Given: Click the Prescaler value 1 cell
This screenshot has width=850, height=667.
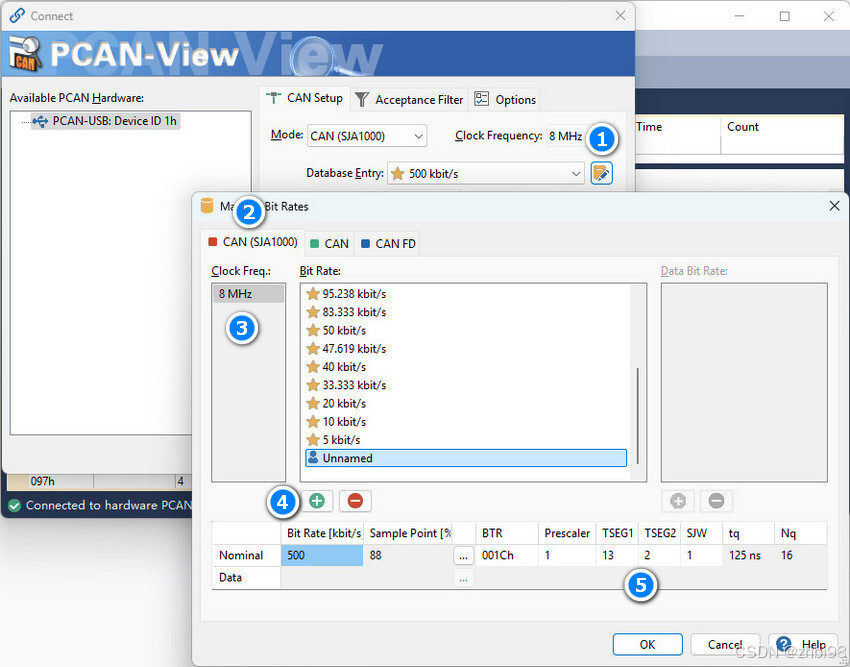Looking at the screenshot, I should tap(567, 555).
